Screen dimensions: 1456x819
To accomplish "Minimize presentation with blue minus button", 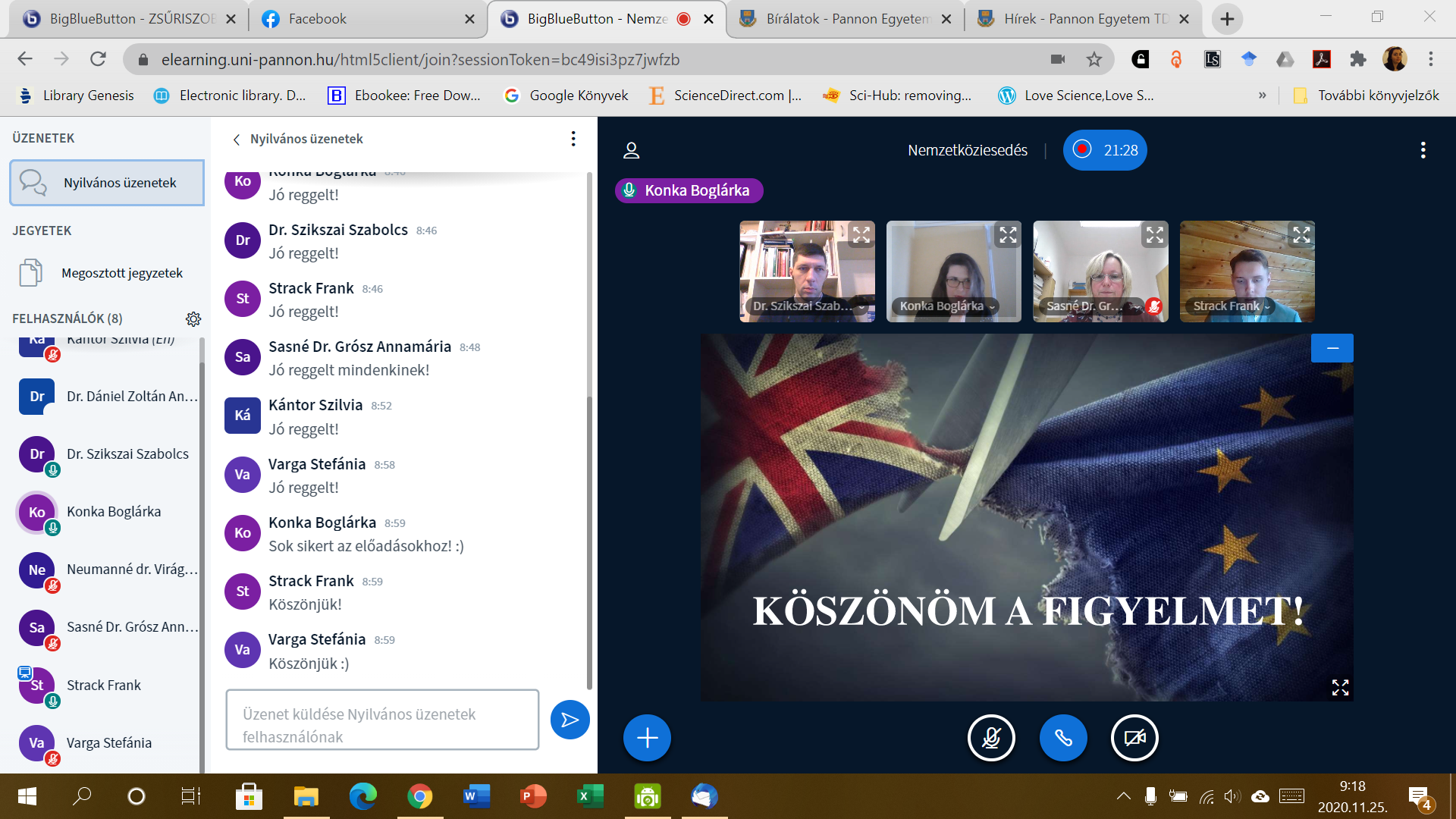I will (1332, 348).
